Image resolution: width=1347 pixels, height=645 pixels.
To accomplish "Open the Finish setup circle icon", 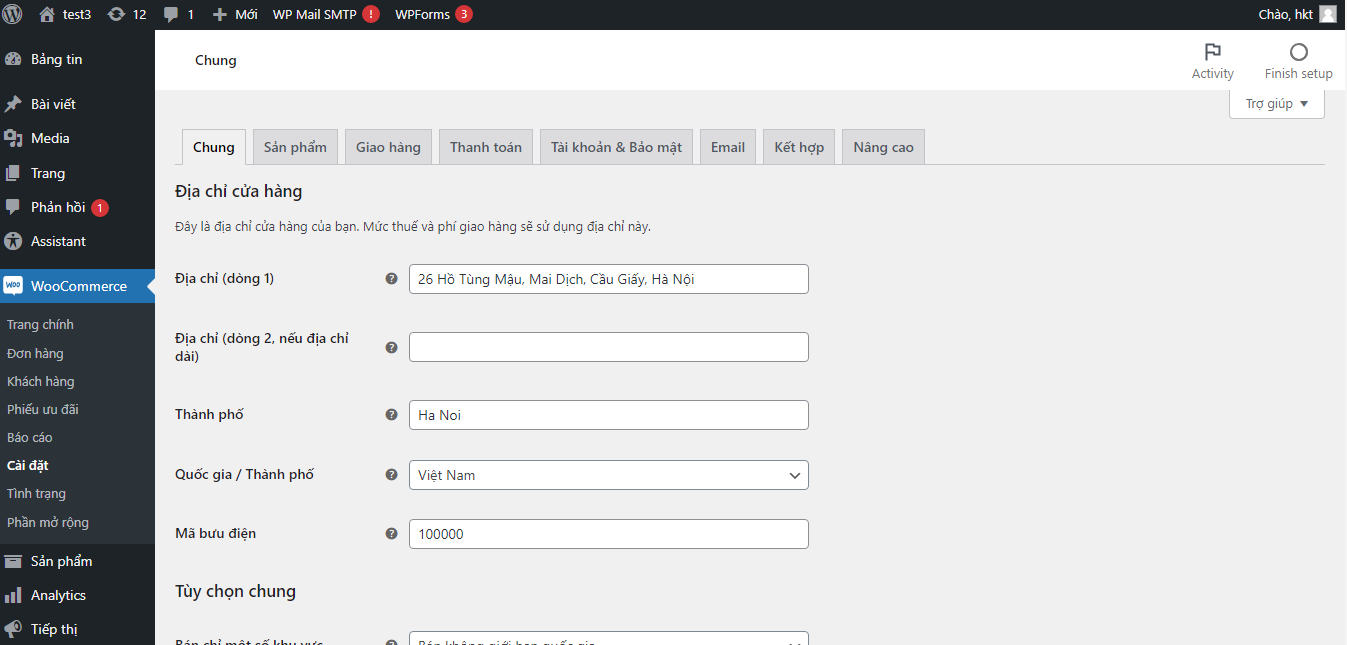I will click(1298, 52).
